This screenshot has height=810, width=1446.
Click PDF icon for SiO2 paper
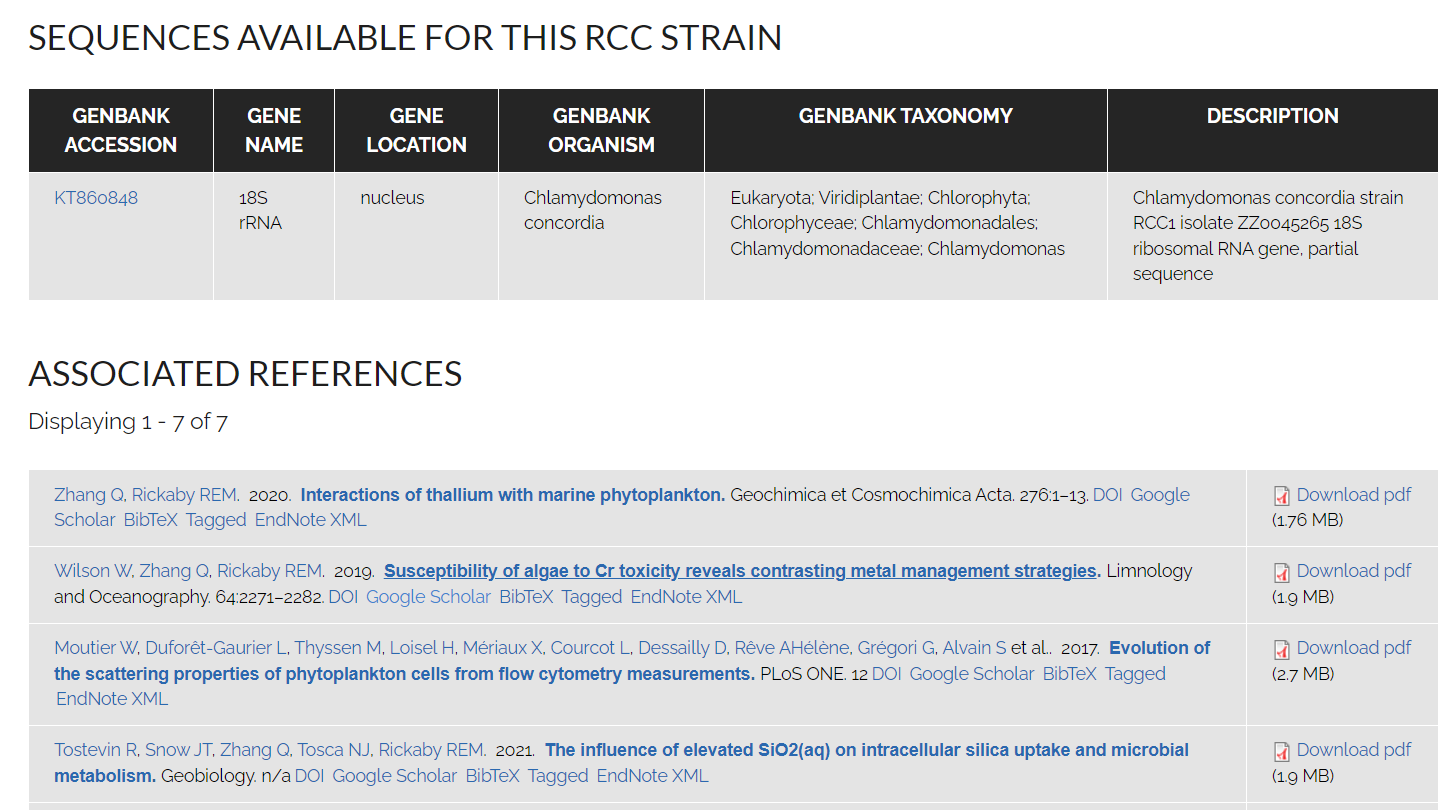click(x=1281, y=751)
